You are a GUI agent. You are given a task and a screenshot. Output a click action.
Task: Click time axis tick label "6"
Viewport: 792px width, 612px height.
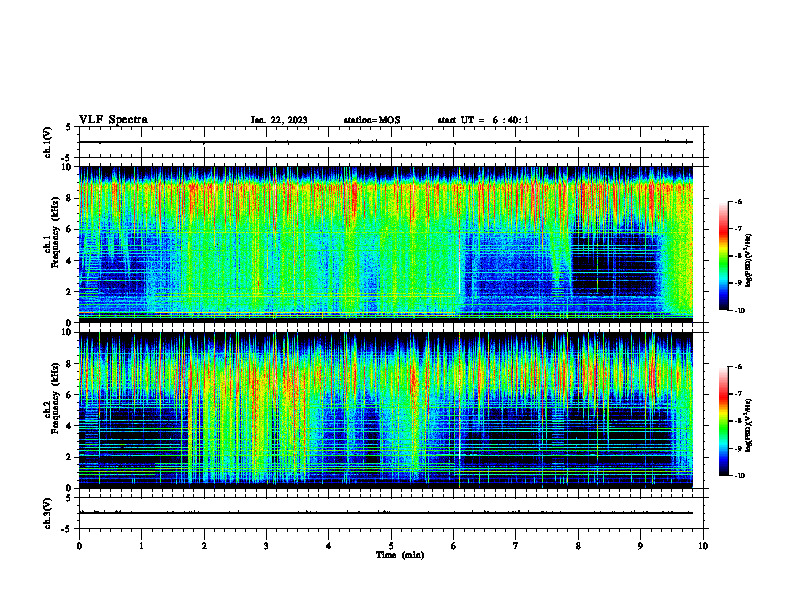click(x=454, y=546)
